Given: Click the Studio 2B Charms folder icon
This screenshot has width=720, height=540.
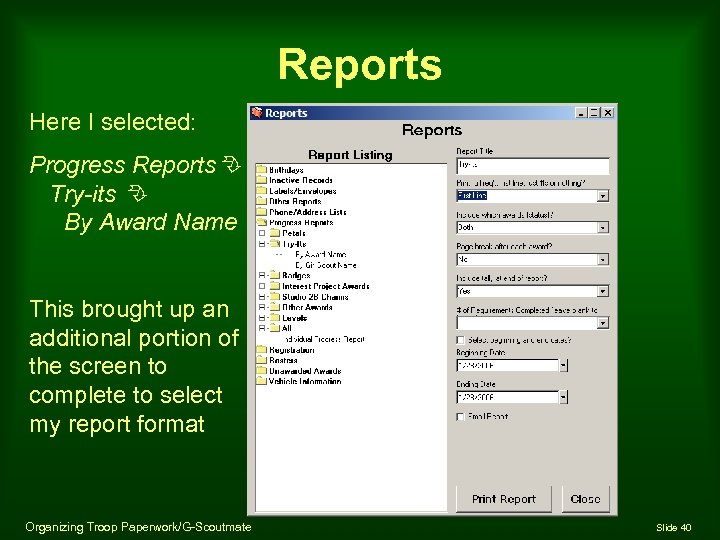Looking at the screenshot, I should (x=275, y=296).
